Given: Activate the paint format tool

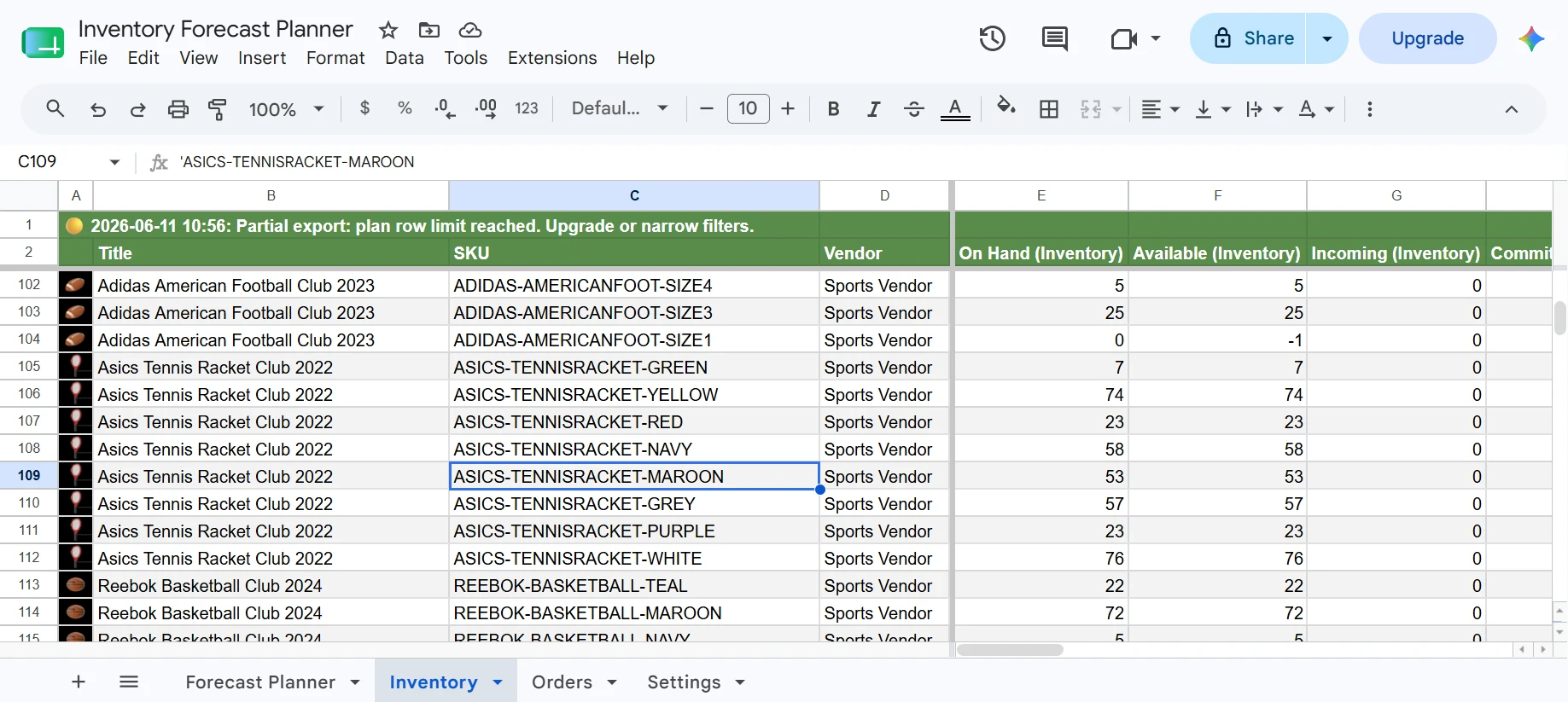Looking at the screenshot, I should [218, 109].
